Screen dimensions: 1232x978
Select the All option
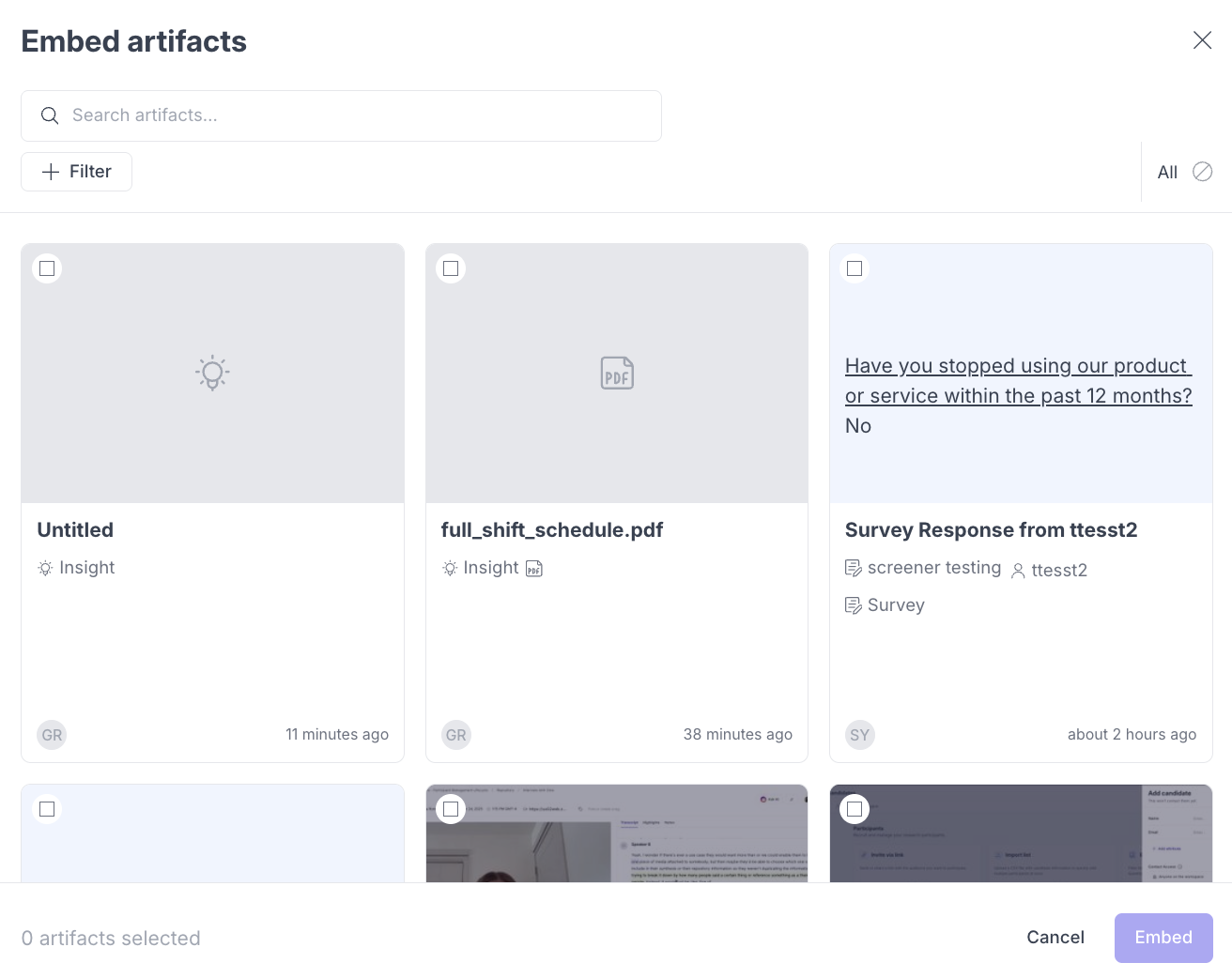tap(1167, 173)
